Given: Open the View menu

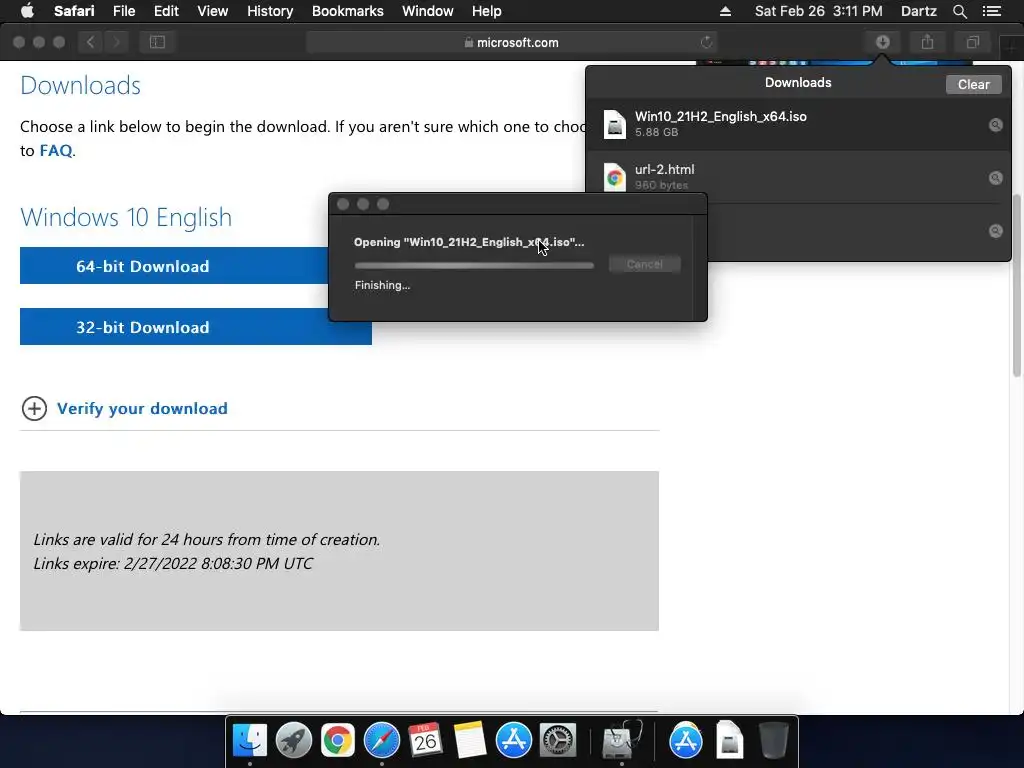Looking at the screenshot, I should point(212,11).
